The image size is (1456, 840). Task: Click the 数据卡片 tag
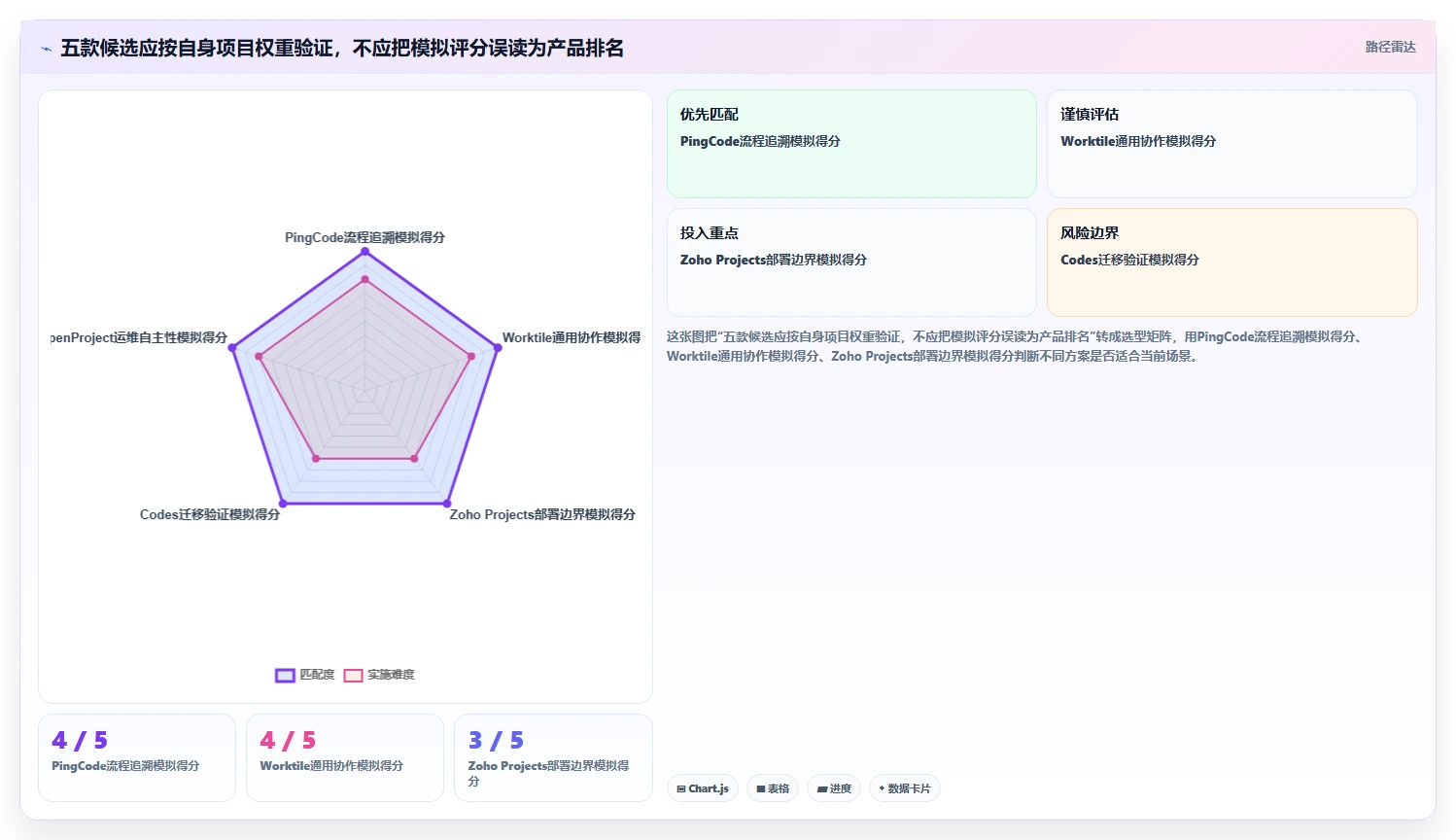click(905, 788)
